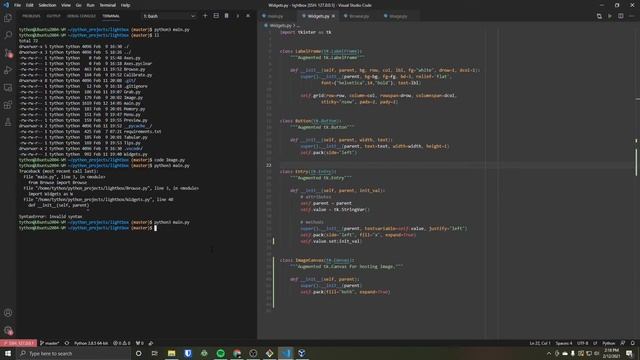Screen dimensions: 640x360
Task: Open changes compare icon in editor toolbar
Action: (x=599, y=16)
